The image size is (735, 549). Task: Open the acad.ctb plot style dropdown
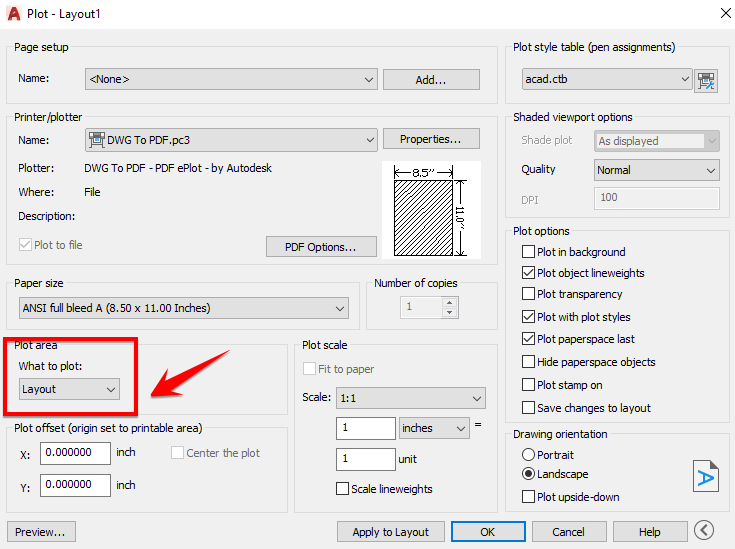pos(607,79)
